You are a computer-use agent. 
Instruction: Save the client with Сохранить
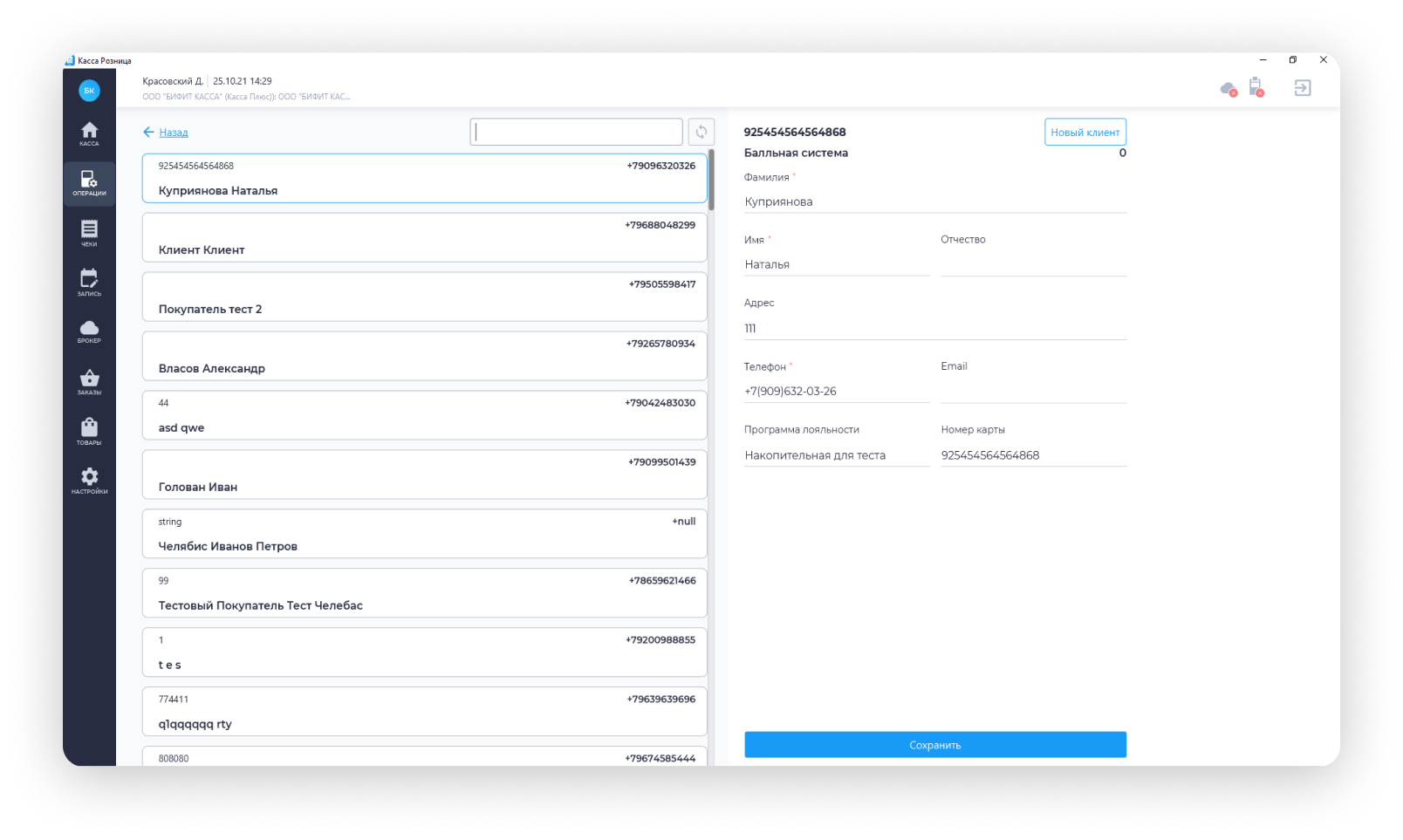935,745
